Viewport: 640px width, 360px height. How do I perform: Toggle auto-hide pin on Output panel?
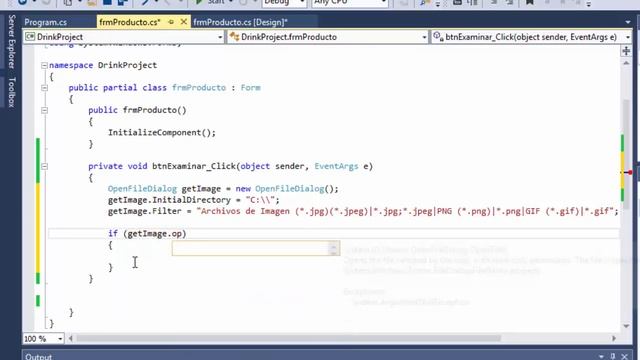pos(613,356)
